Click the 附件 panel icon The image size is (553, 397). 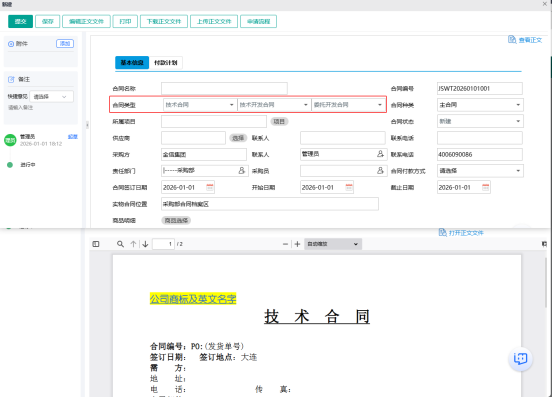11,44
